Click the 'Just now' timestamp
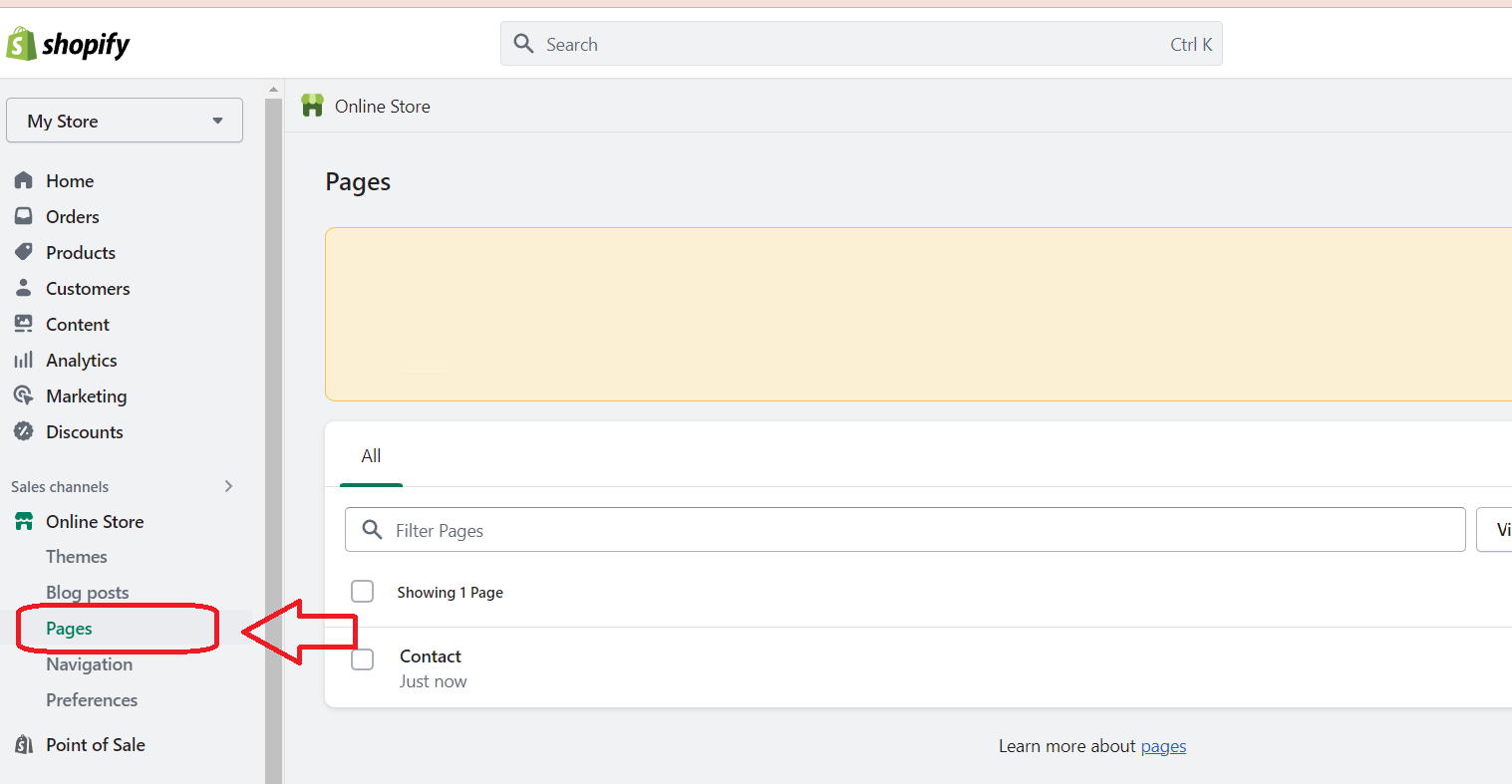Image resolution: width=1512 pixels, height=784 pixels. [434, 681]
